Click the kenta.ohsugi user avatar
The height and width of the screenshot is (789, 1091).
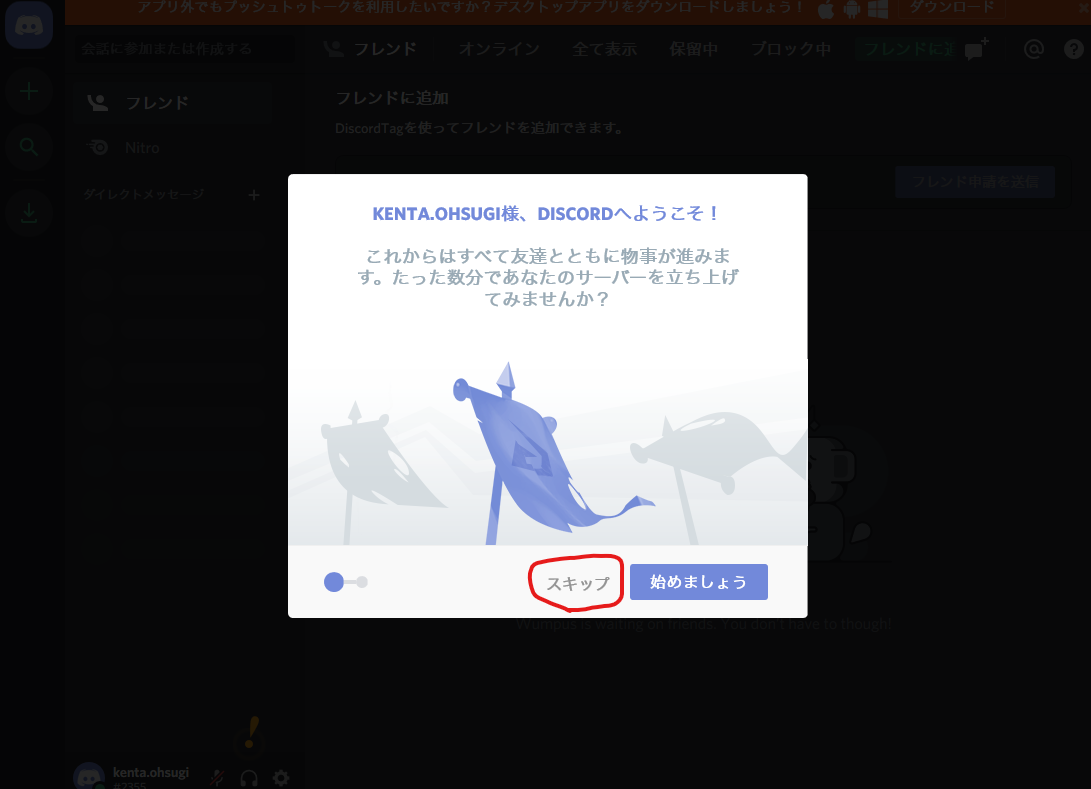tap(89, 776)
